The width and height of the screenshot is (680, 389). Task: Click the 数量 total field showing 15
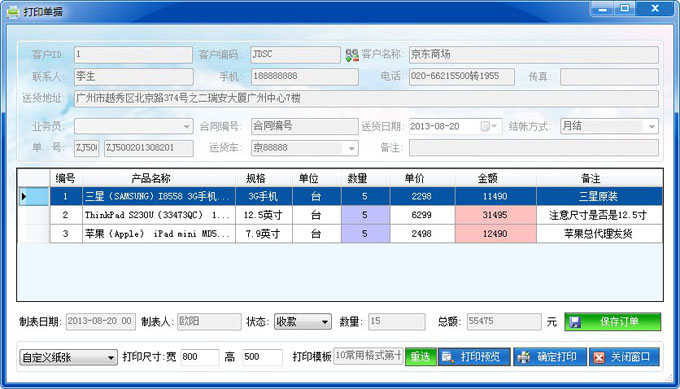(x=396, y=322)
